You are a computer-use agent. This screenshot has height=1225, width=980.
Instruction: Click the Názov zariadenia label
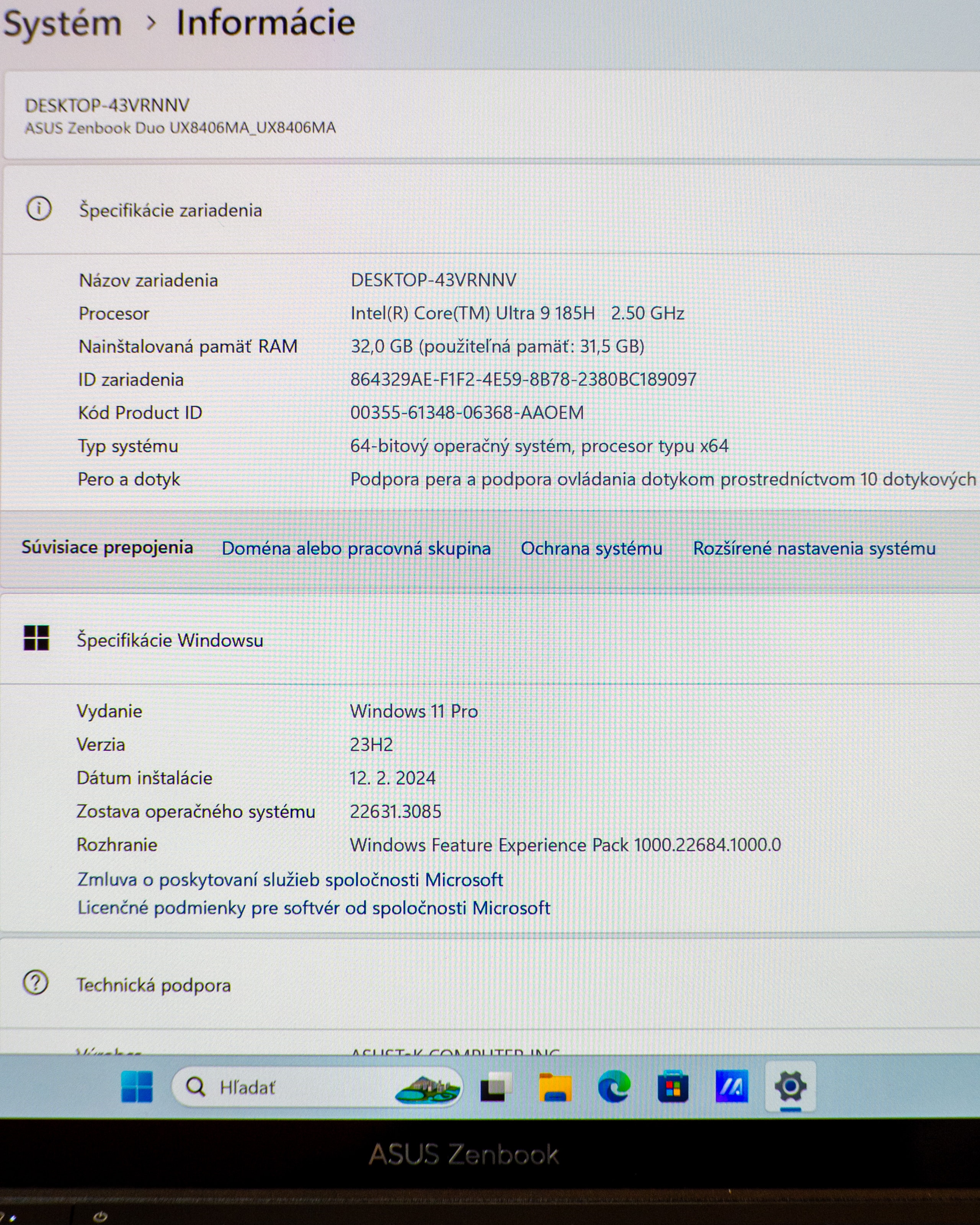click(x=148, y=280)
